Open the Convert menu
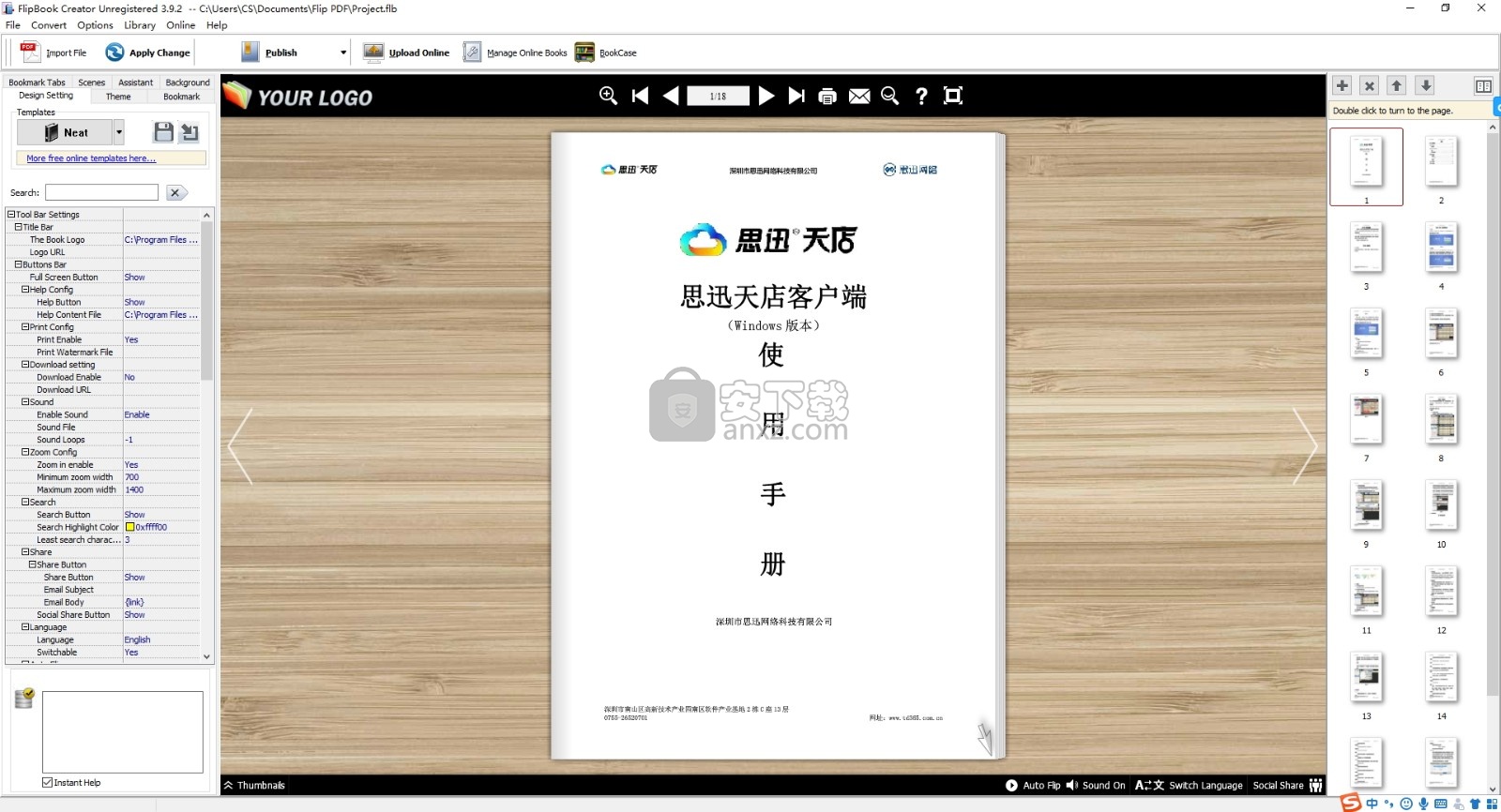 point(49,25)
